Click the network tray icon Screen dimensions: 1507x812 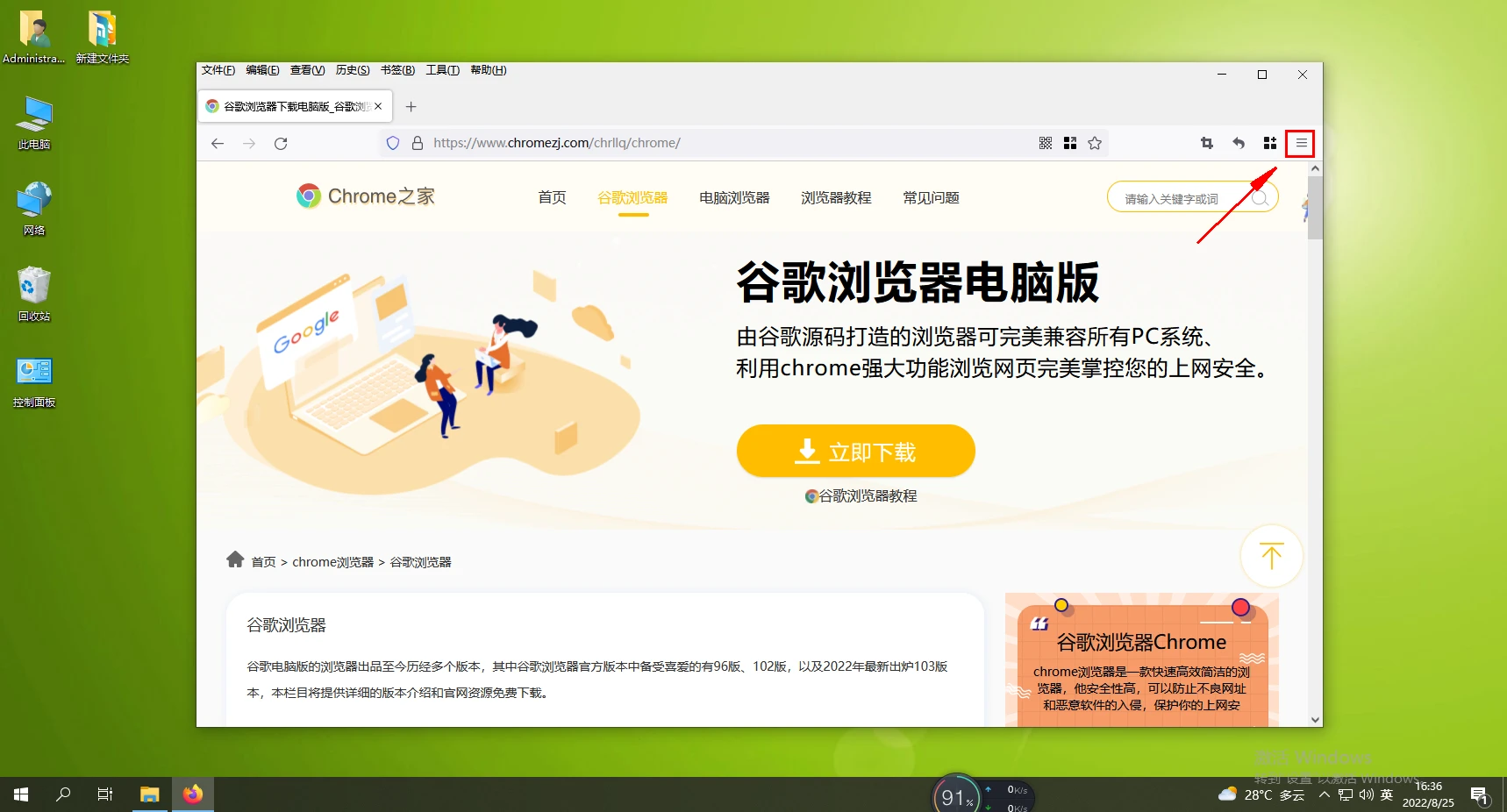(1346, 794)
